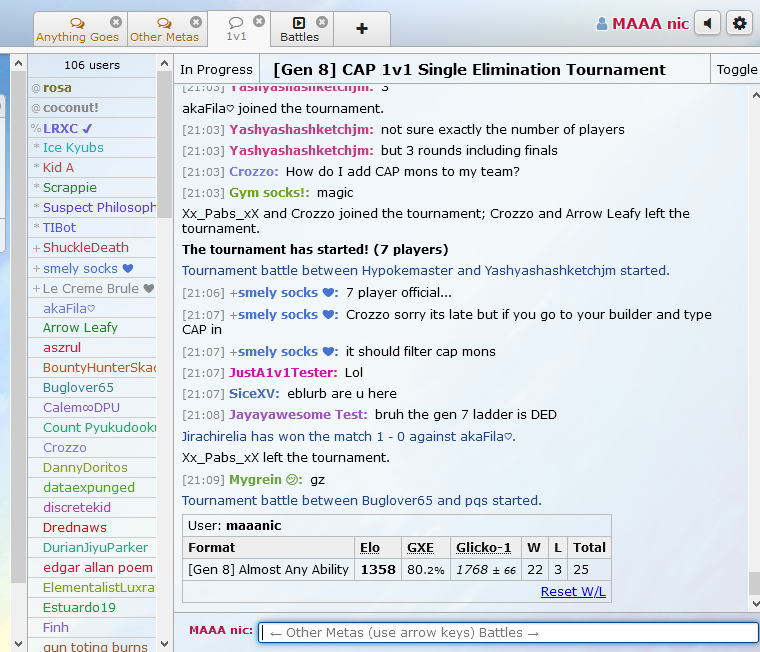Click the chat log scroll-down arrow

click(x=755, y=604)
